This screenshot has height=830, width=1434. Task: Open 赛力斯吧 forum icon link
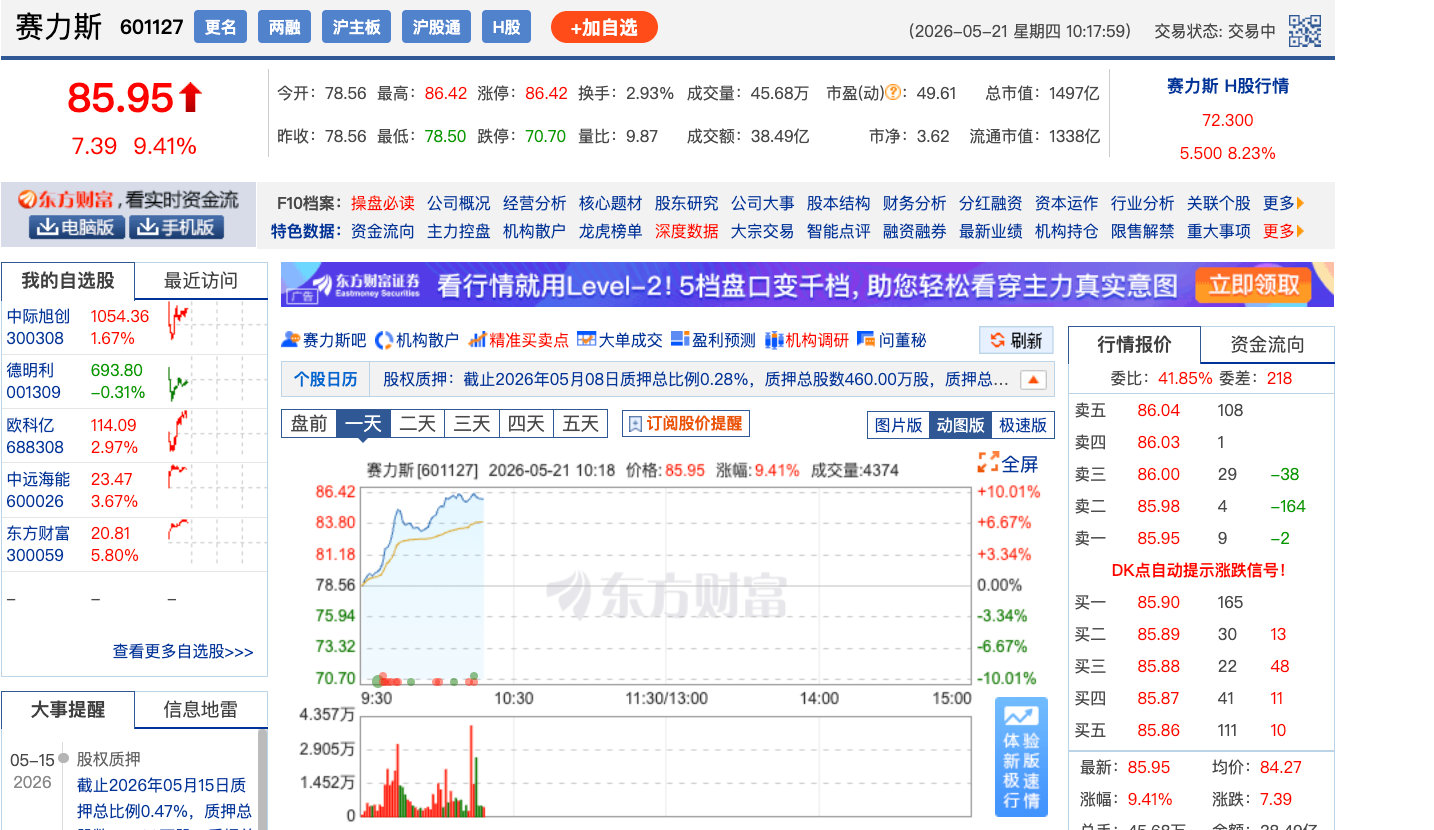324,340
